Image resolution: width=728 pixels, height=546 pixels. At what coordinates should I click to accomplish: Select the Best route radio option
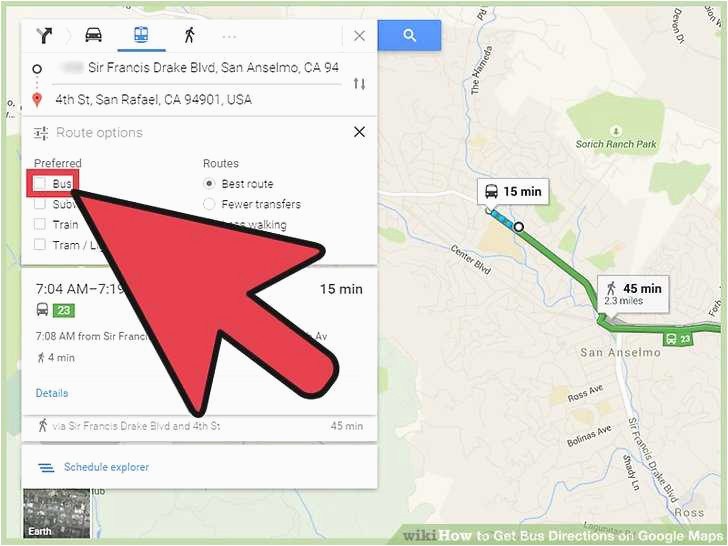point(209,184)
